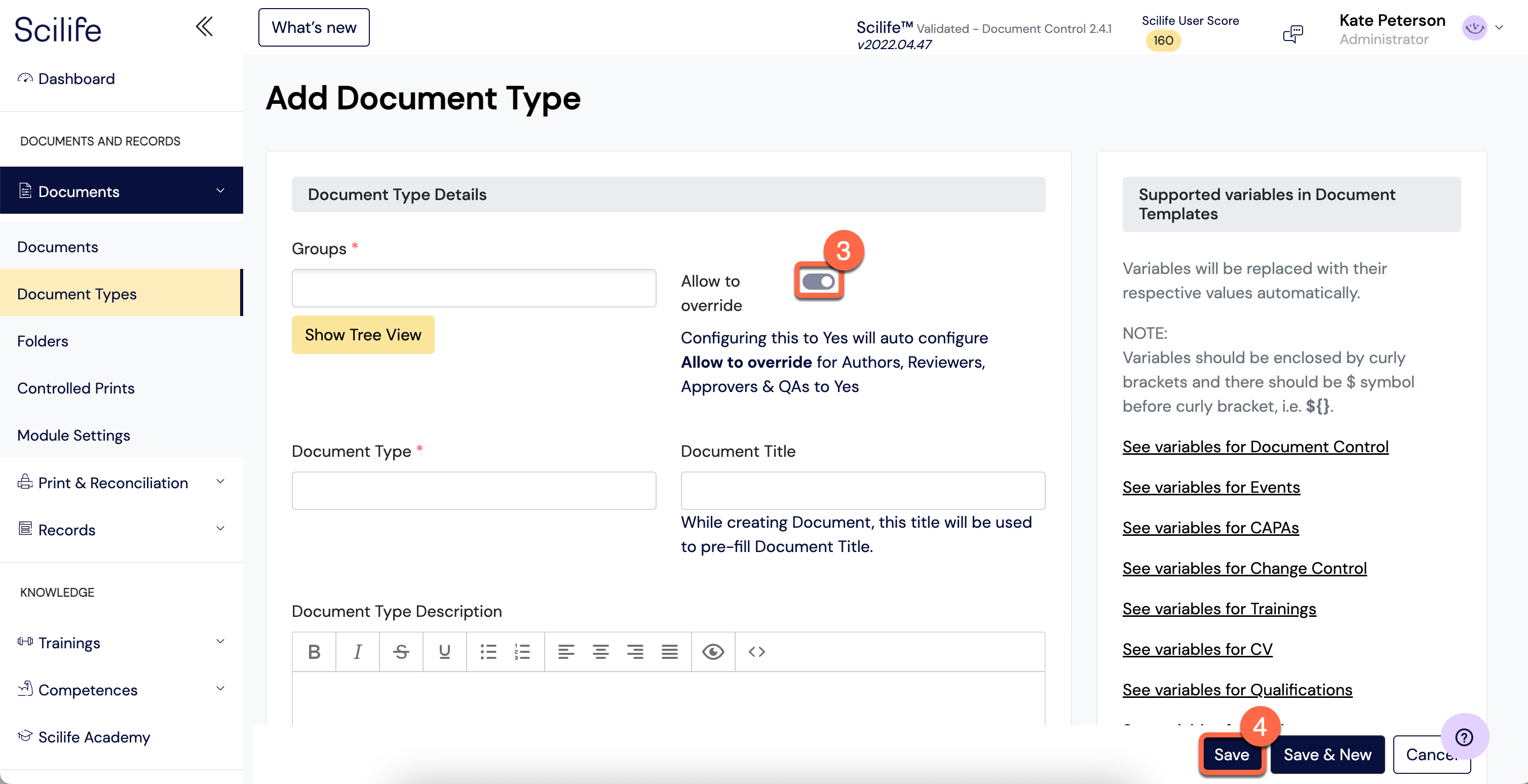Viewport: 1528px width, 784px height.
Task: Open code view in editor toolbar
Action: coord(756,652)
